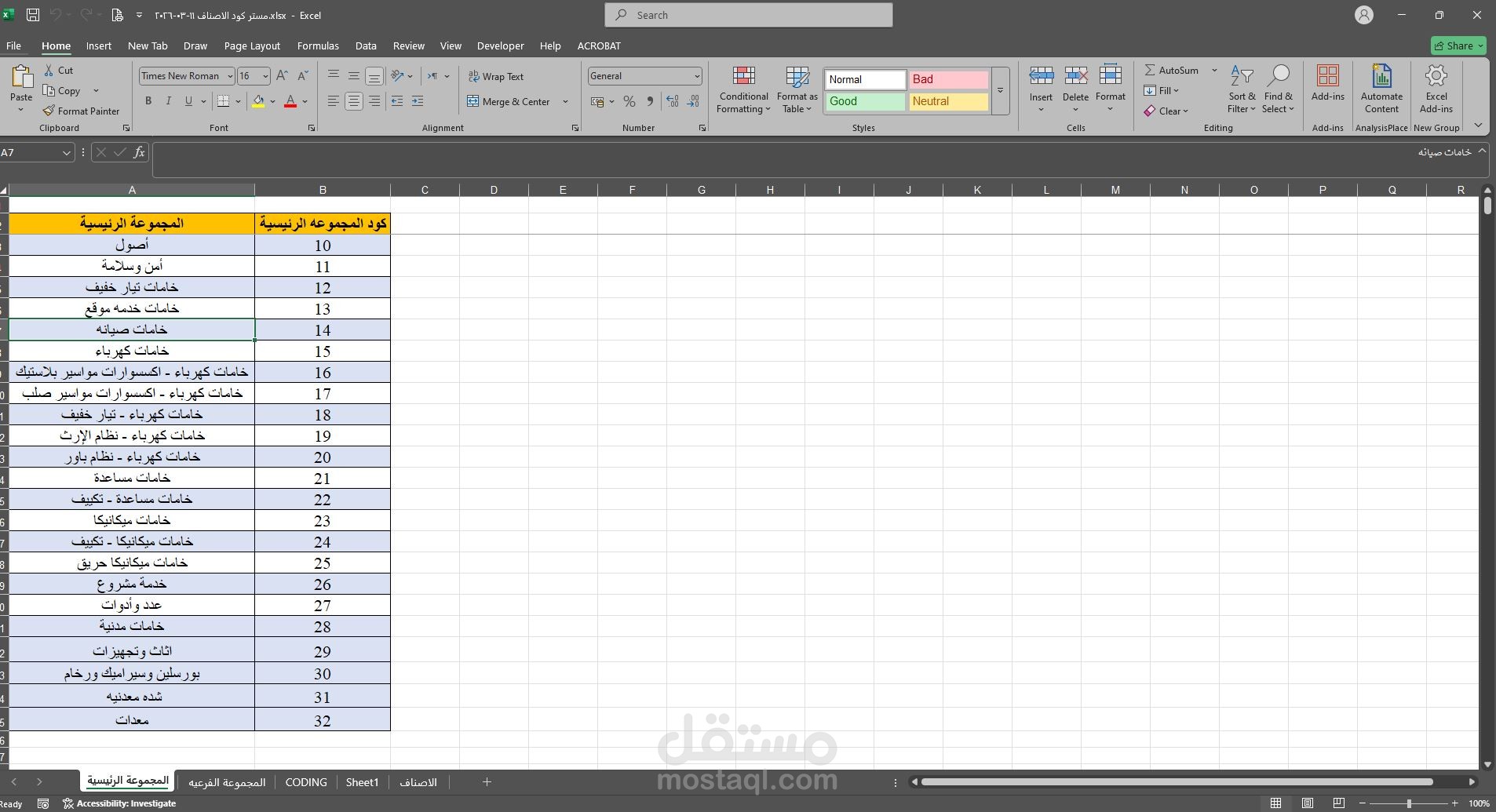Expand the cell Styles gallery
Viewport: 1496px width, 812px height.
(1000, 90)
